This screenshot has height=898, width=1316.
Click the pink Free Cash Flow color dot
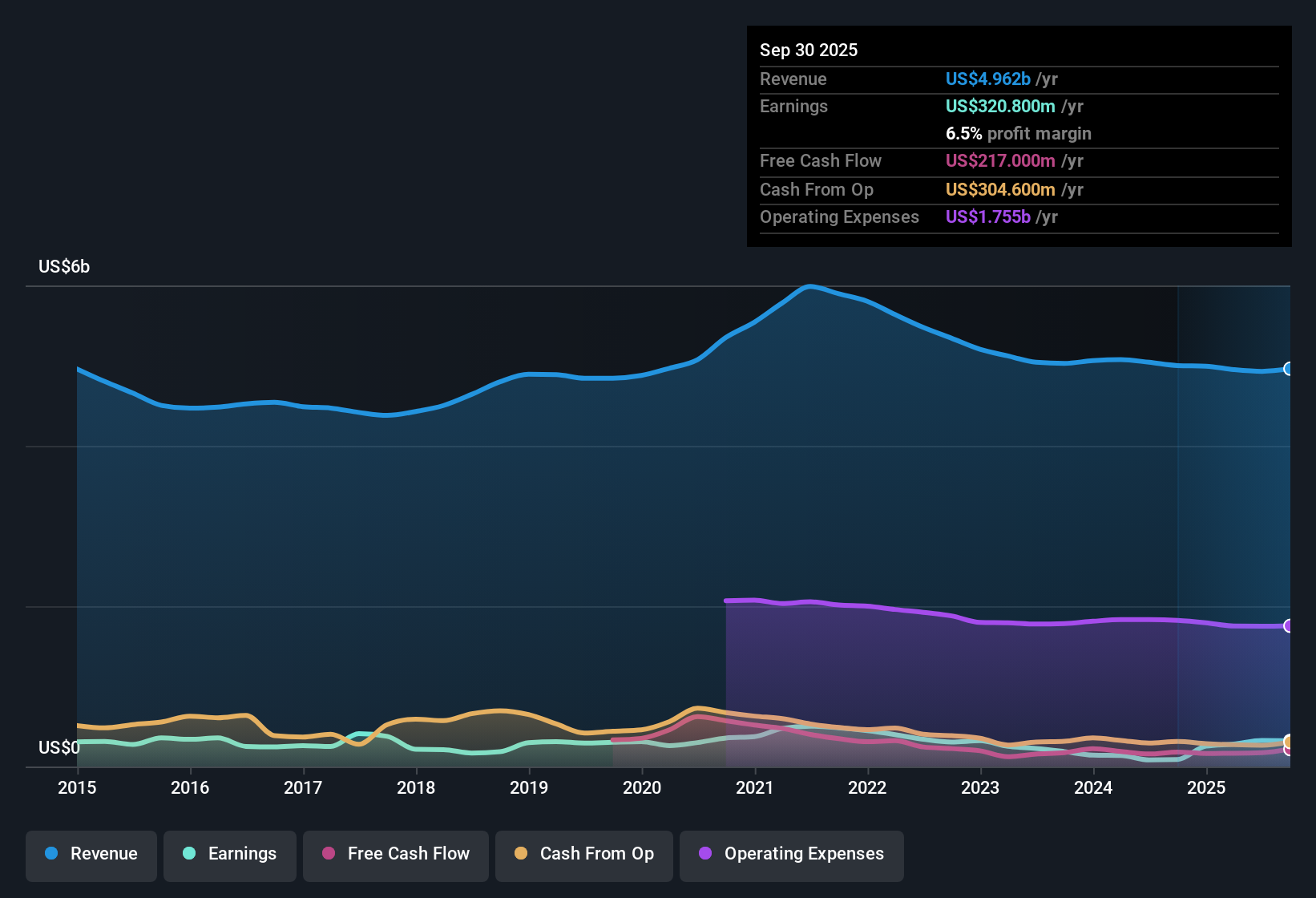(x=329, y=854)
